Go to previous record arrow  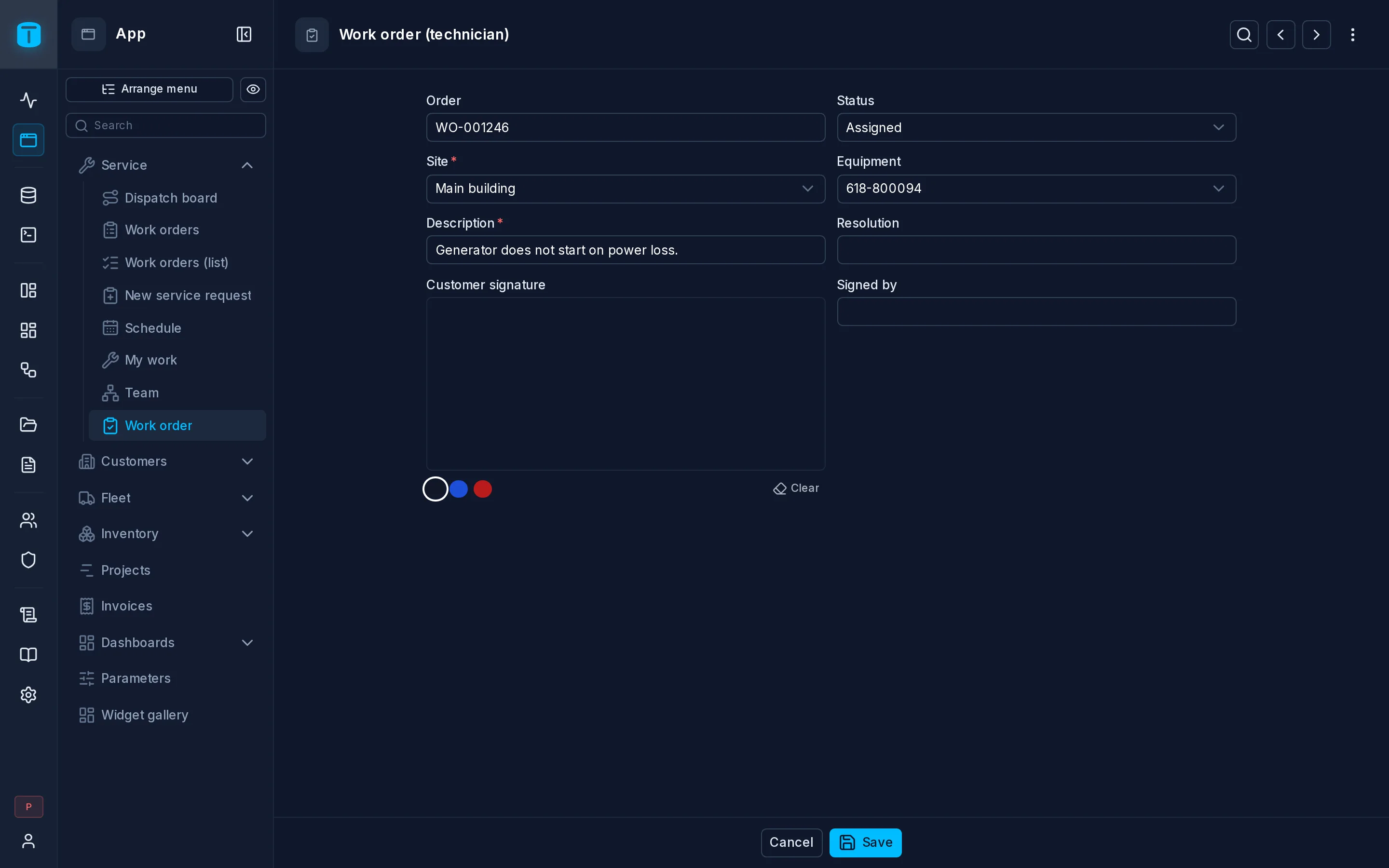coord(1280,34)
